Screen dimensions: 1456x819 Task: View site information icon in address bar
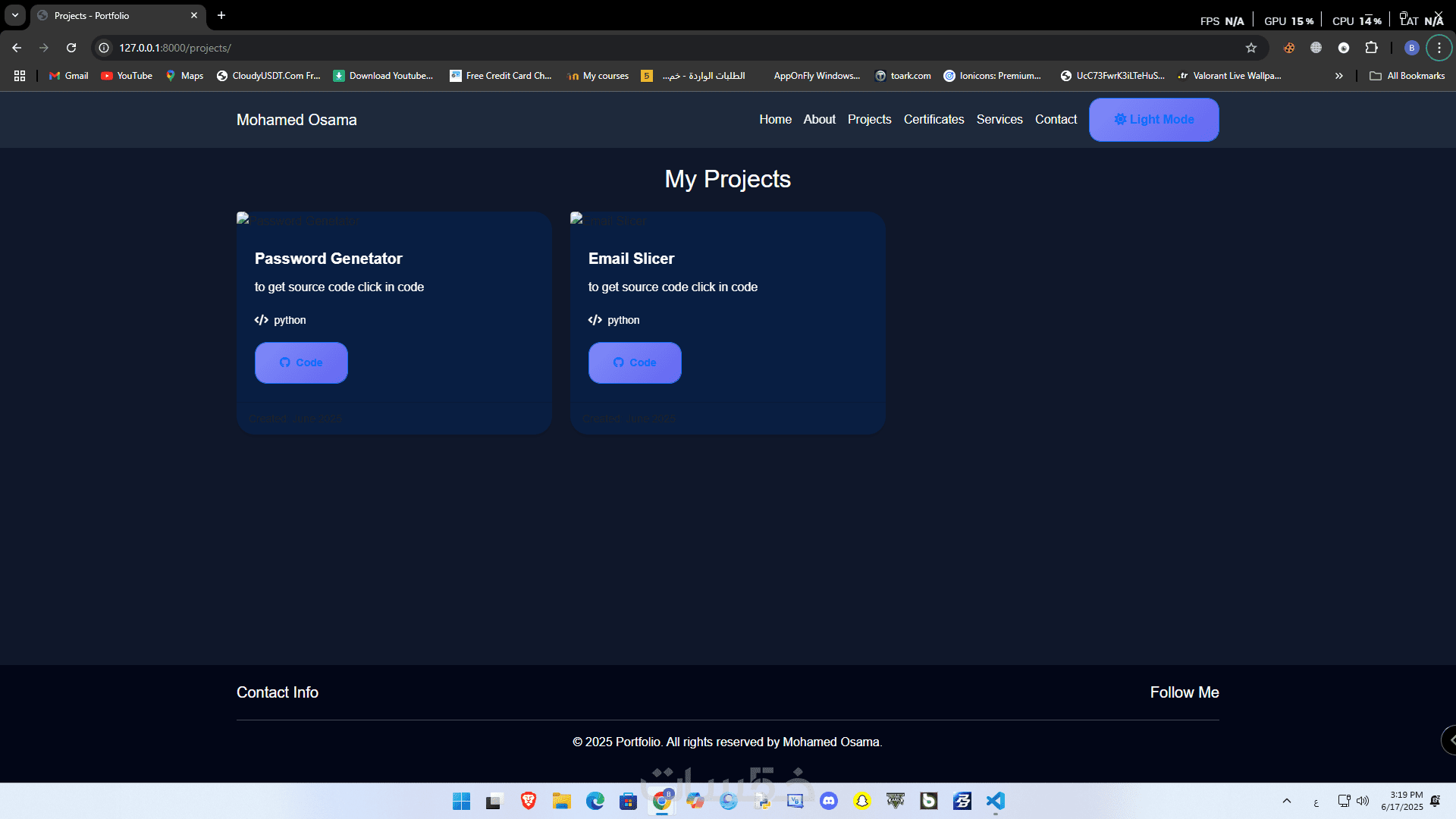coord(105,48)
